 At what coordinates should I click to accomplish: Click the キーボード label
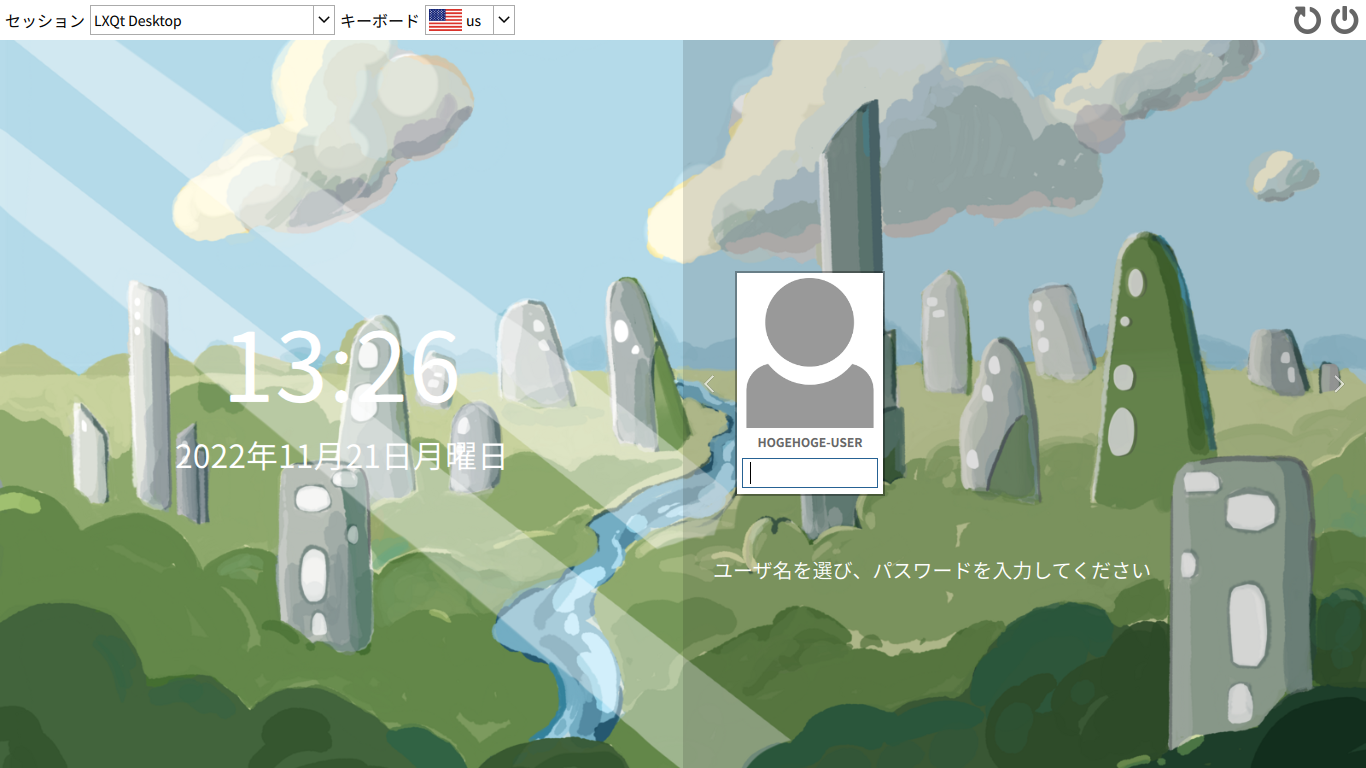click(380, 20)
